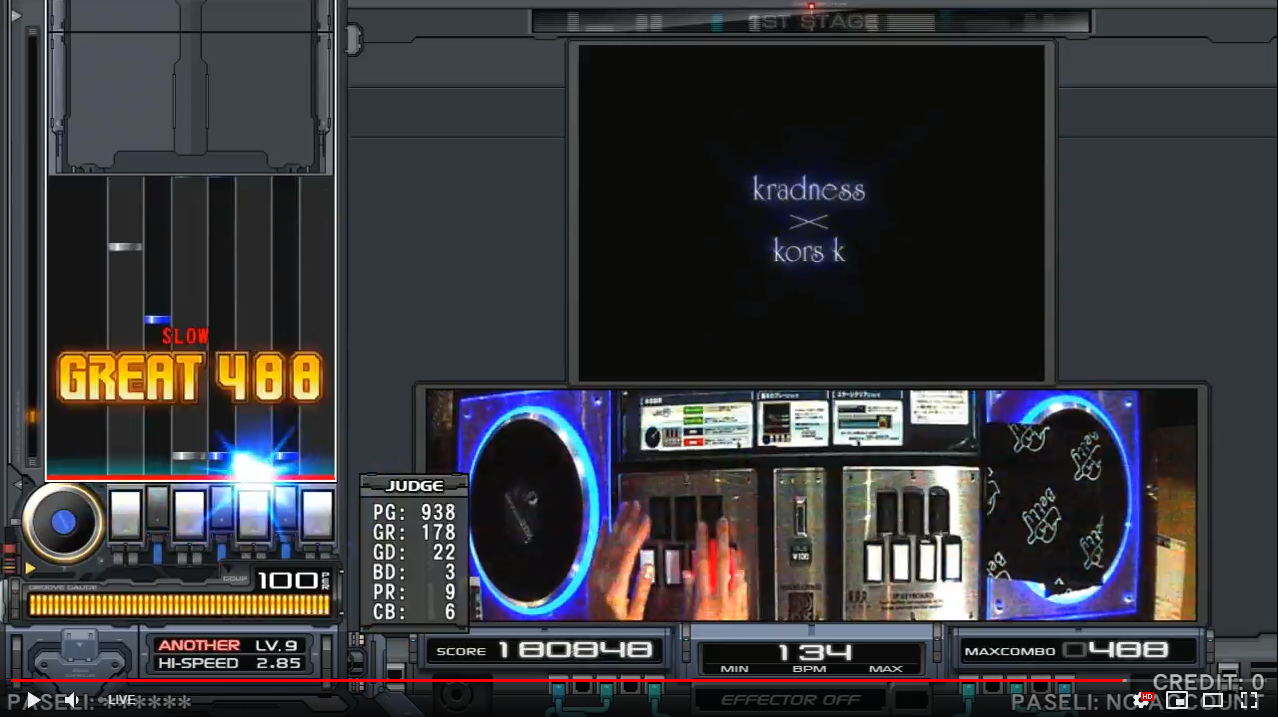
Task: Mute the video with the speaker icon
Action: pos(72,700)
